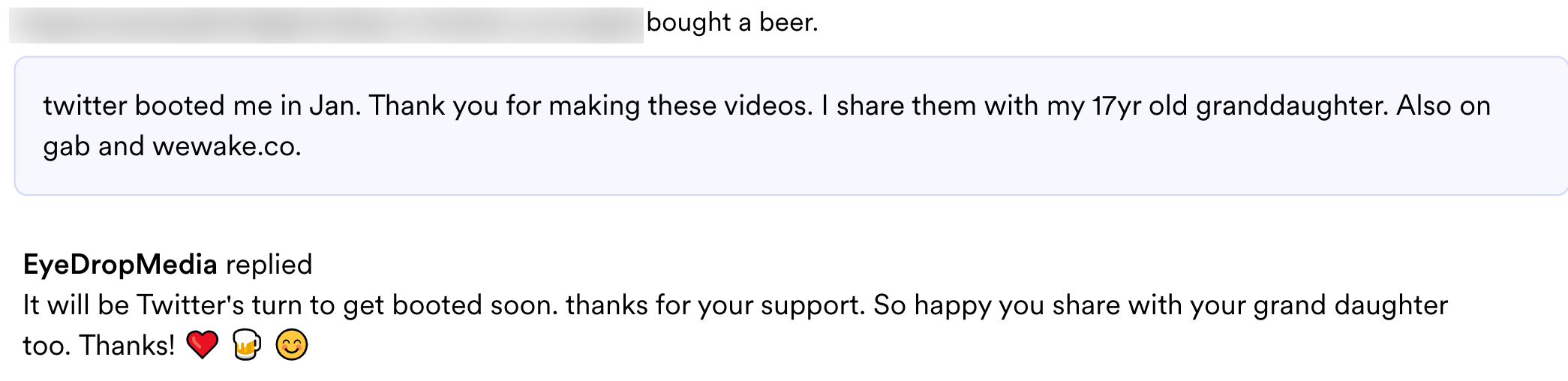Viewport: 1568px width, 381px height.
Task: Click the "bought a beer." text
Action: pyautogui.click(x=731, y=22)
